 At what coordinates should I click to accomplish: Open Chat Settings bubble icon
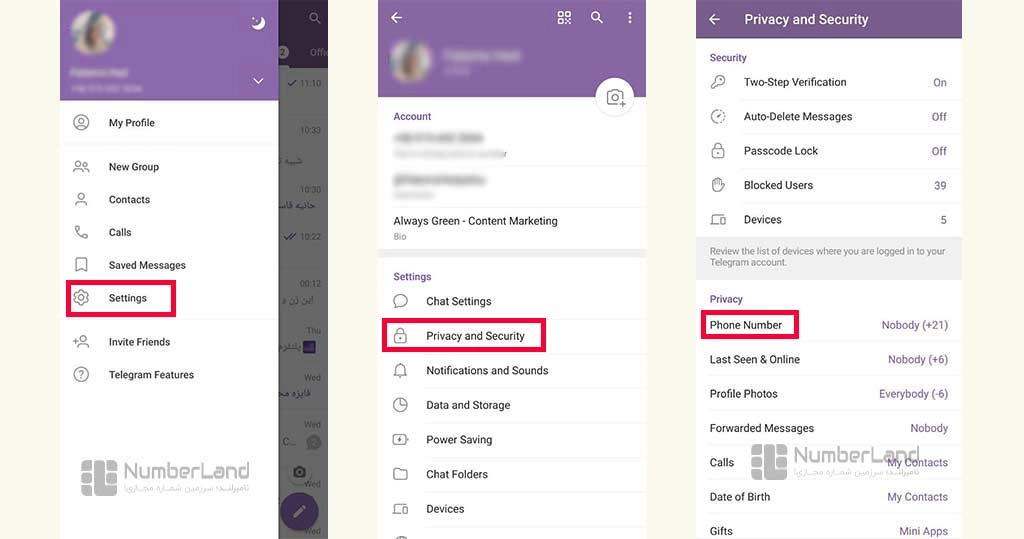[x=400, y=301]
